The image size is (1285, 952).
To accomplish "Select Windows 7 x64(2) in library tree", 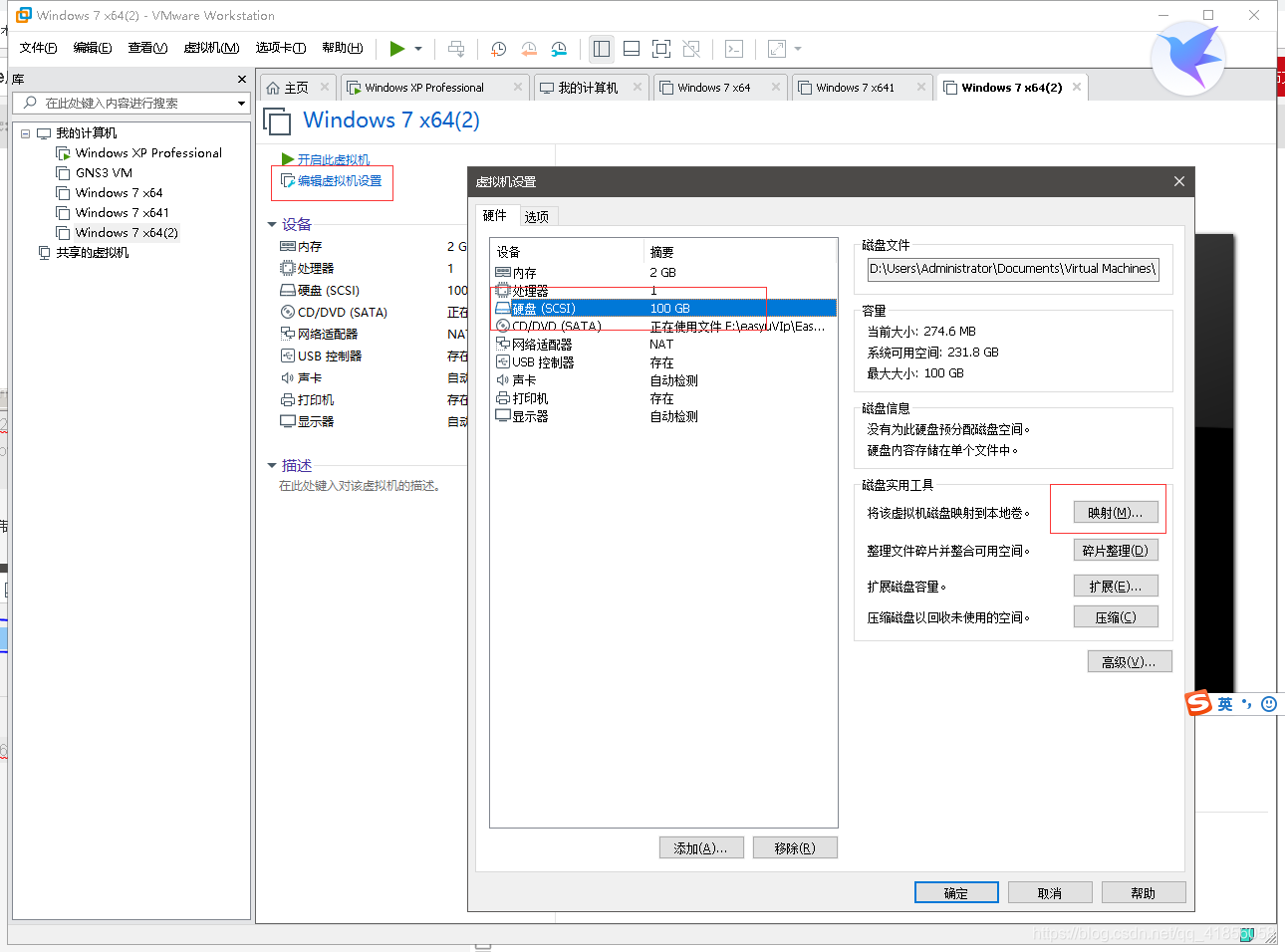I will (x=127, y=233).
